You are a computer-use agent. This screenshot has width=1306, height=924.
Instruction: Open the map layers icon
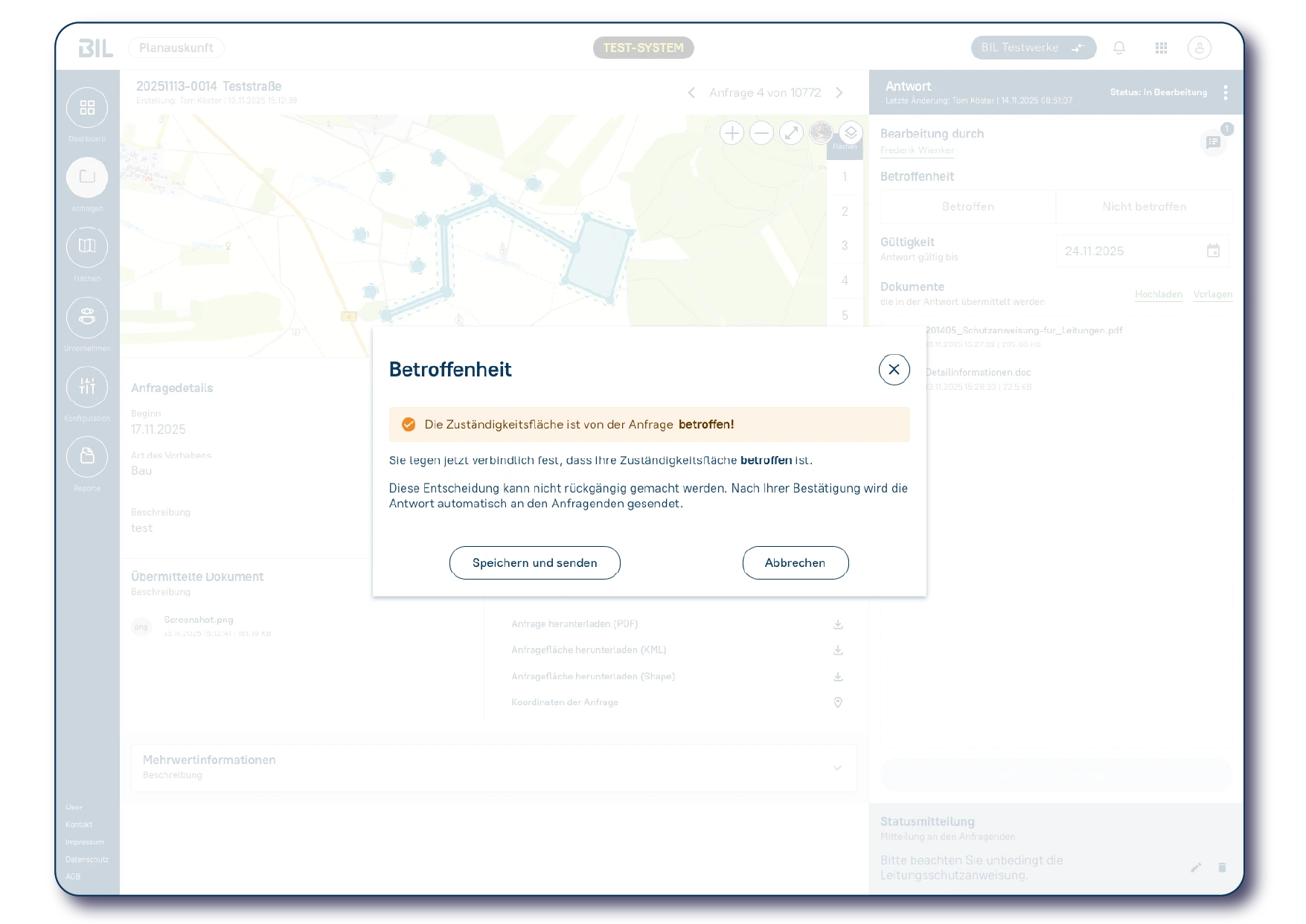point(851,133)
